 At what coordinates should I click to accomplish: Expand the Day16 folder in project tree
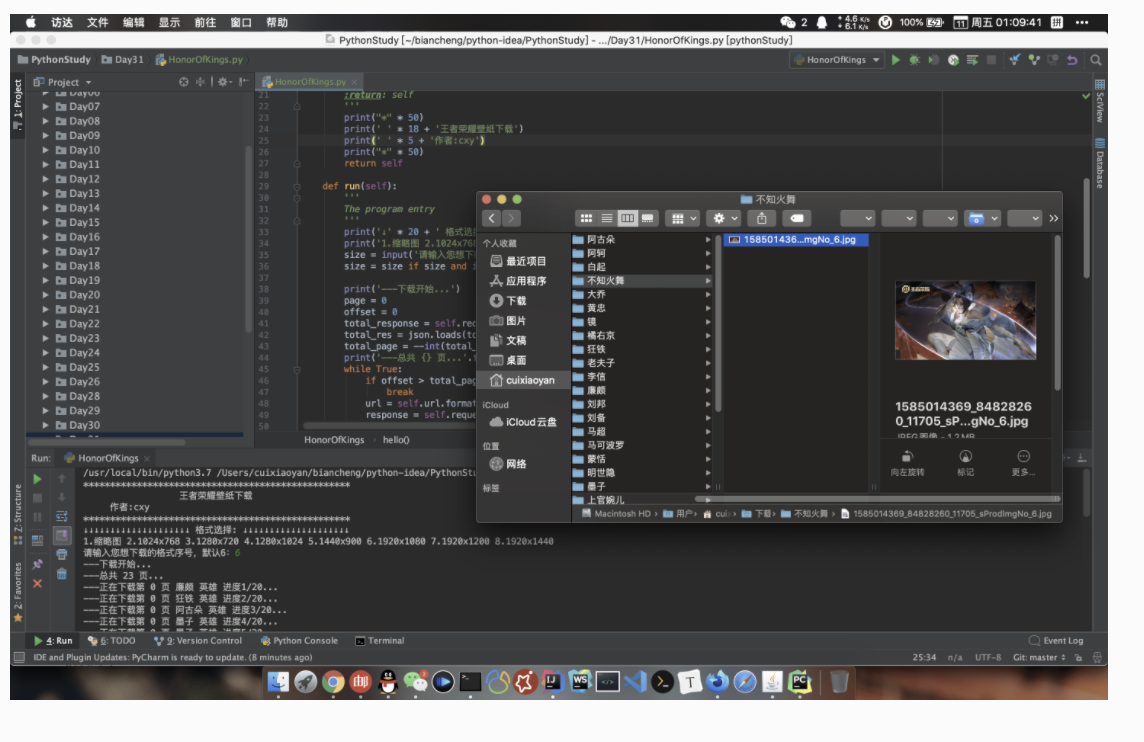[46, 237]
